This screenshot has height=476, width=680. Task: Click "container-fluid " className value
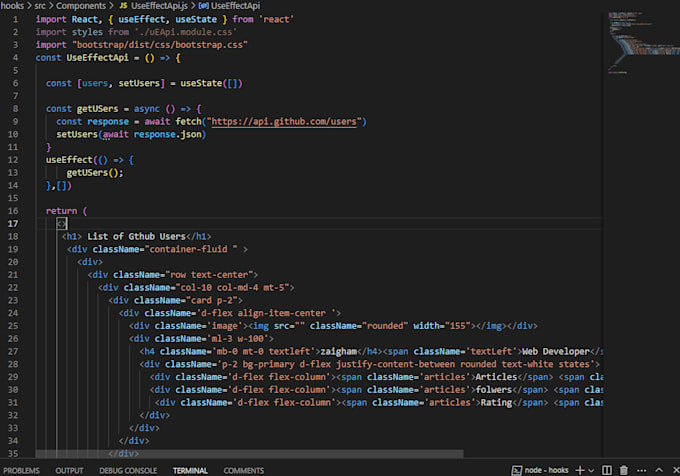[x=193, y=249]
